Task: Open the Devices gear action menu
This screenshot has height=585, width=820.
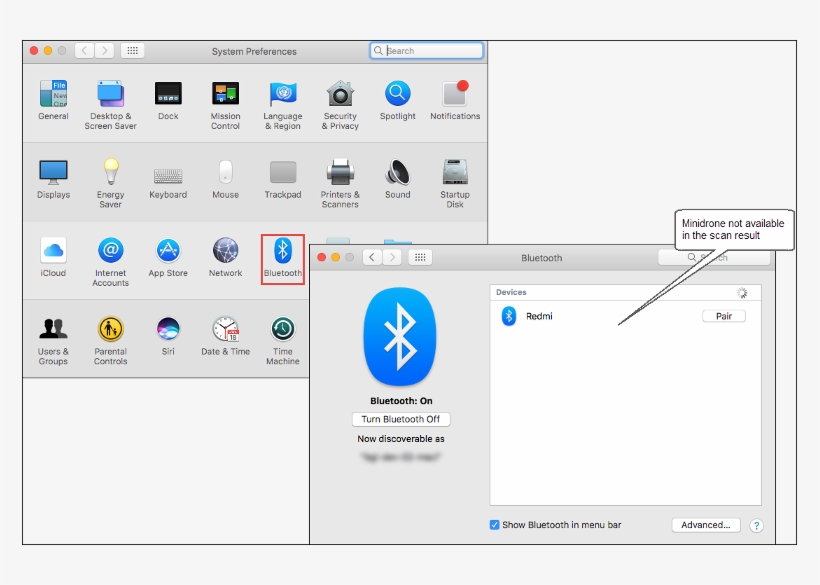Action: pos(741,292)
